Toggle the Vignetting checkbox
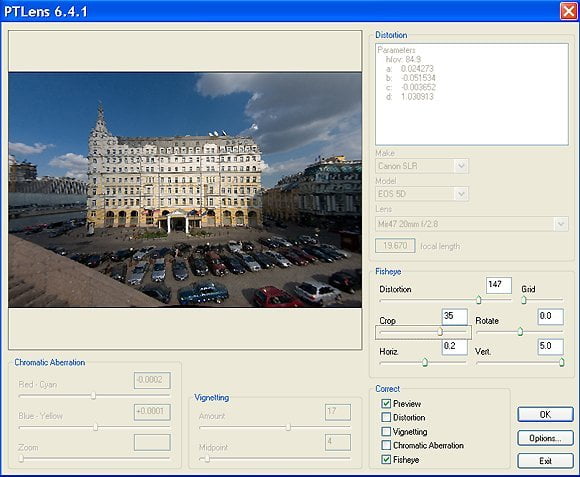Viewport: 580px width, 477px height. click(x=386, y=432)
